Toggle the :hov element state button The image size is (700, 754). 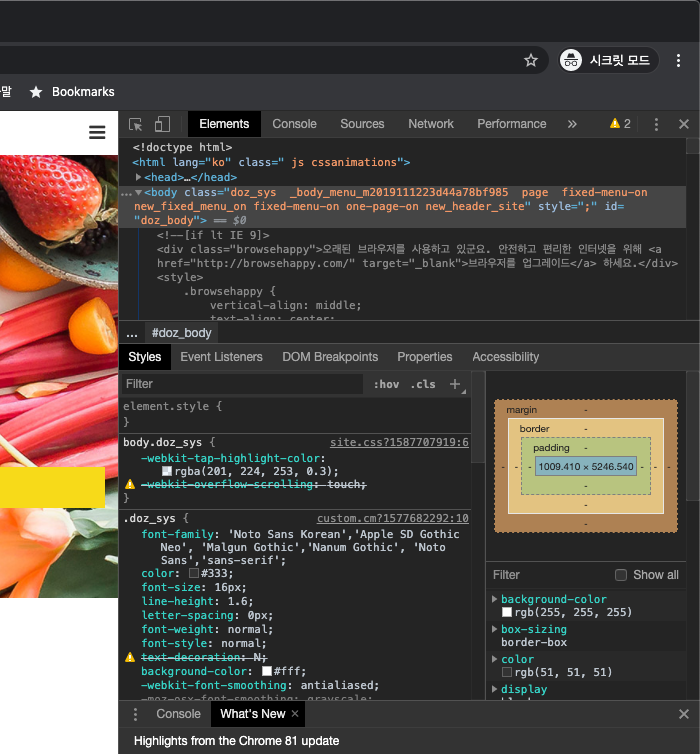click(x=386, y=384)
